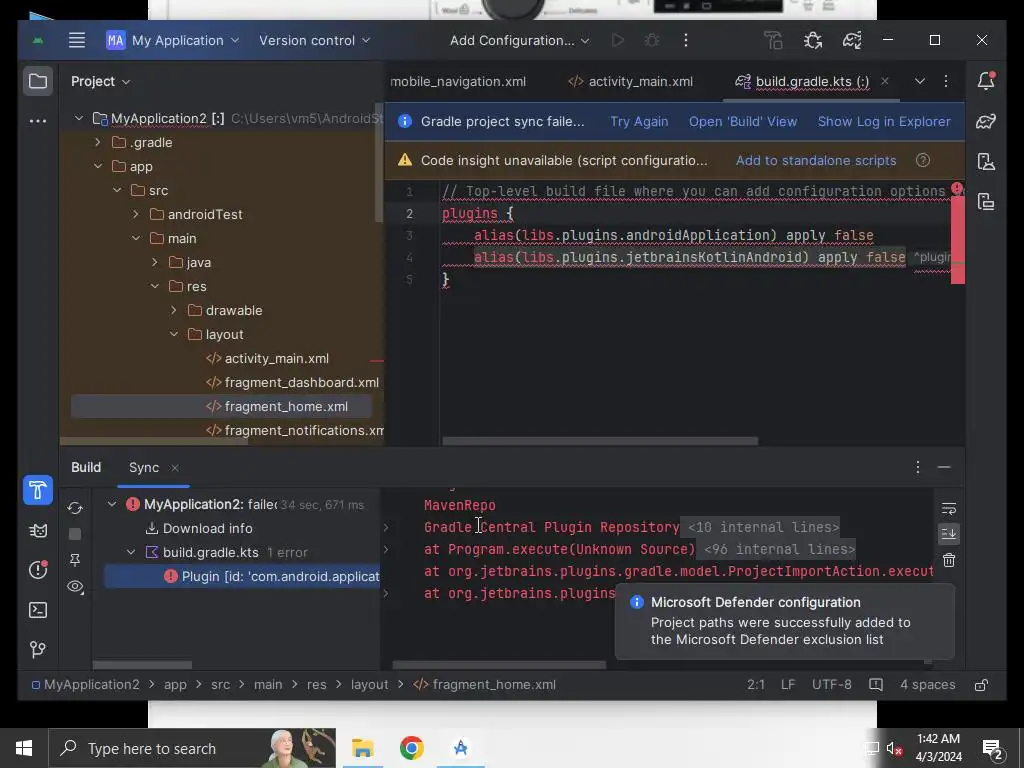Switch to activity_main.xml editor tab
The height and width of the screenshot is (768, 1024).
631,82
